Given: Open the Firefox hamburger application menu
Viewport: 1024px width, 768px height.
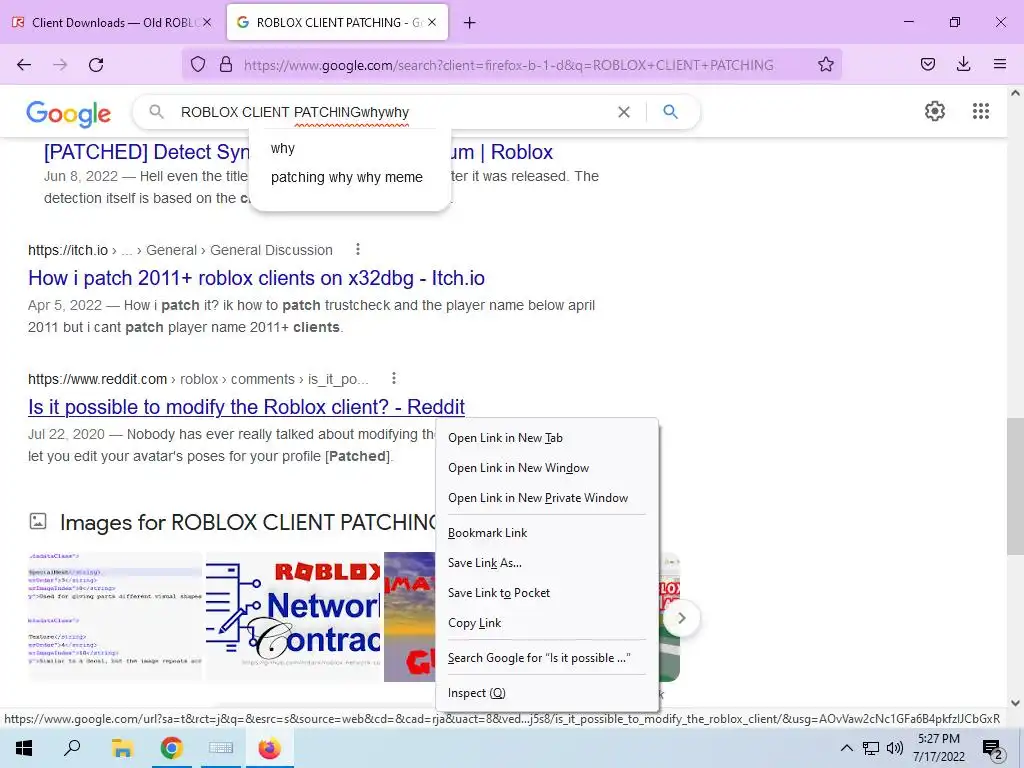Looking at the screenshot, I should click(999, 64).
